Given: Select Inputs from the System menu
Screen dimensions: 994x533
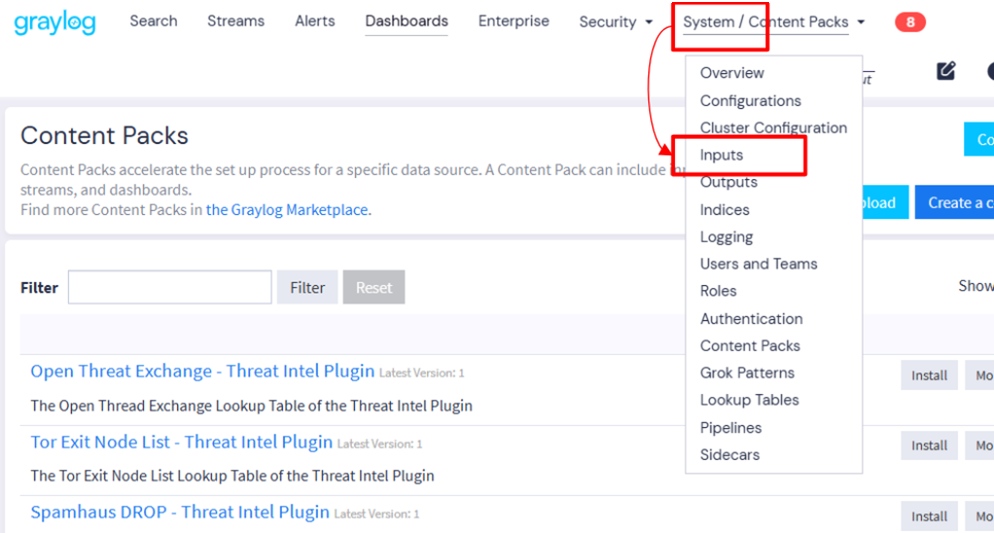Looking at the screenshot, I should click(x=721, y=155).
